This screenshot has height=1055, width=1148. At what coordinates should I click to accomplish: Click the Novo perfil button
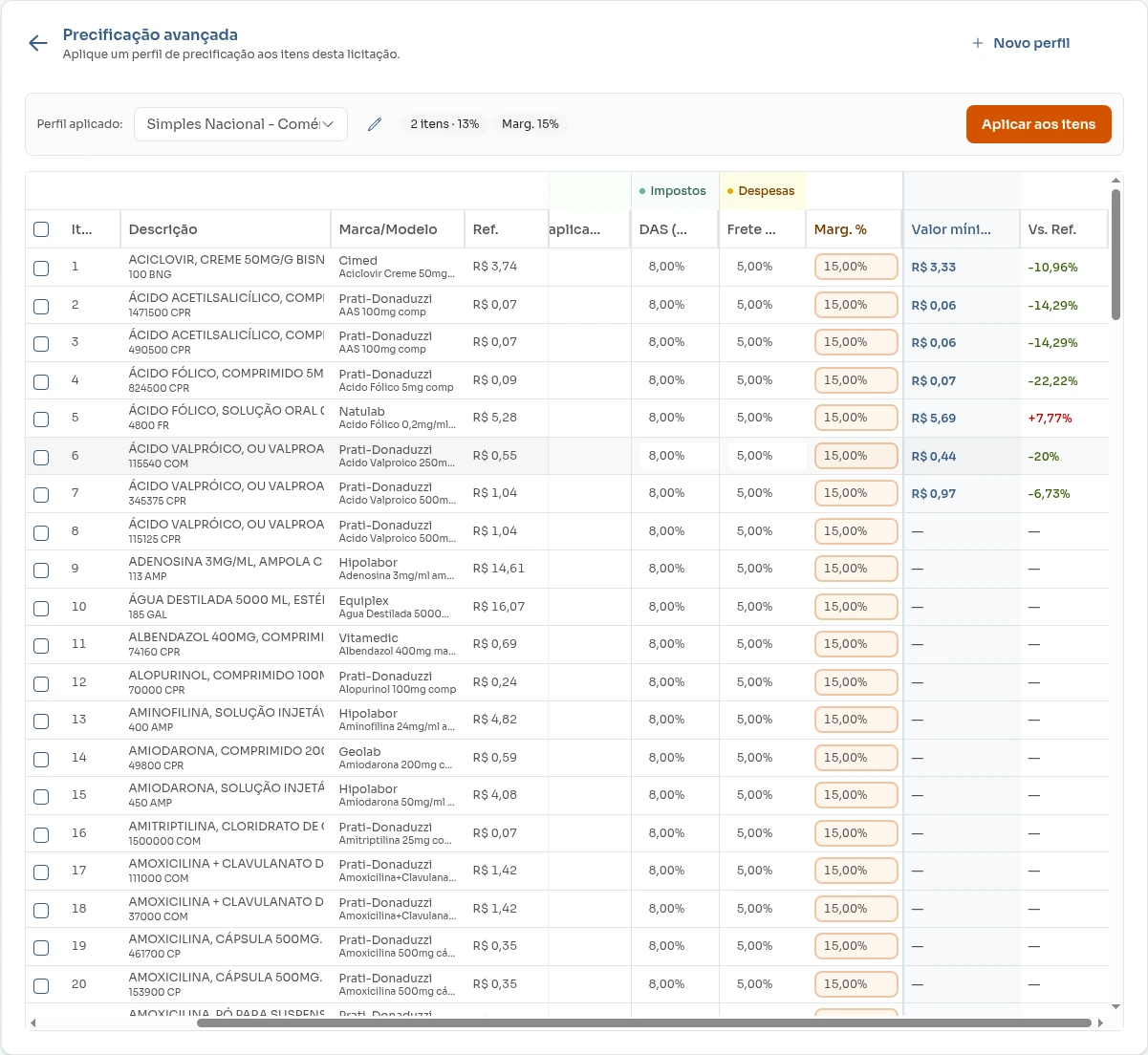point(1021,43)
